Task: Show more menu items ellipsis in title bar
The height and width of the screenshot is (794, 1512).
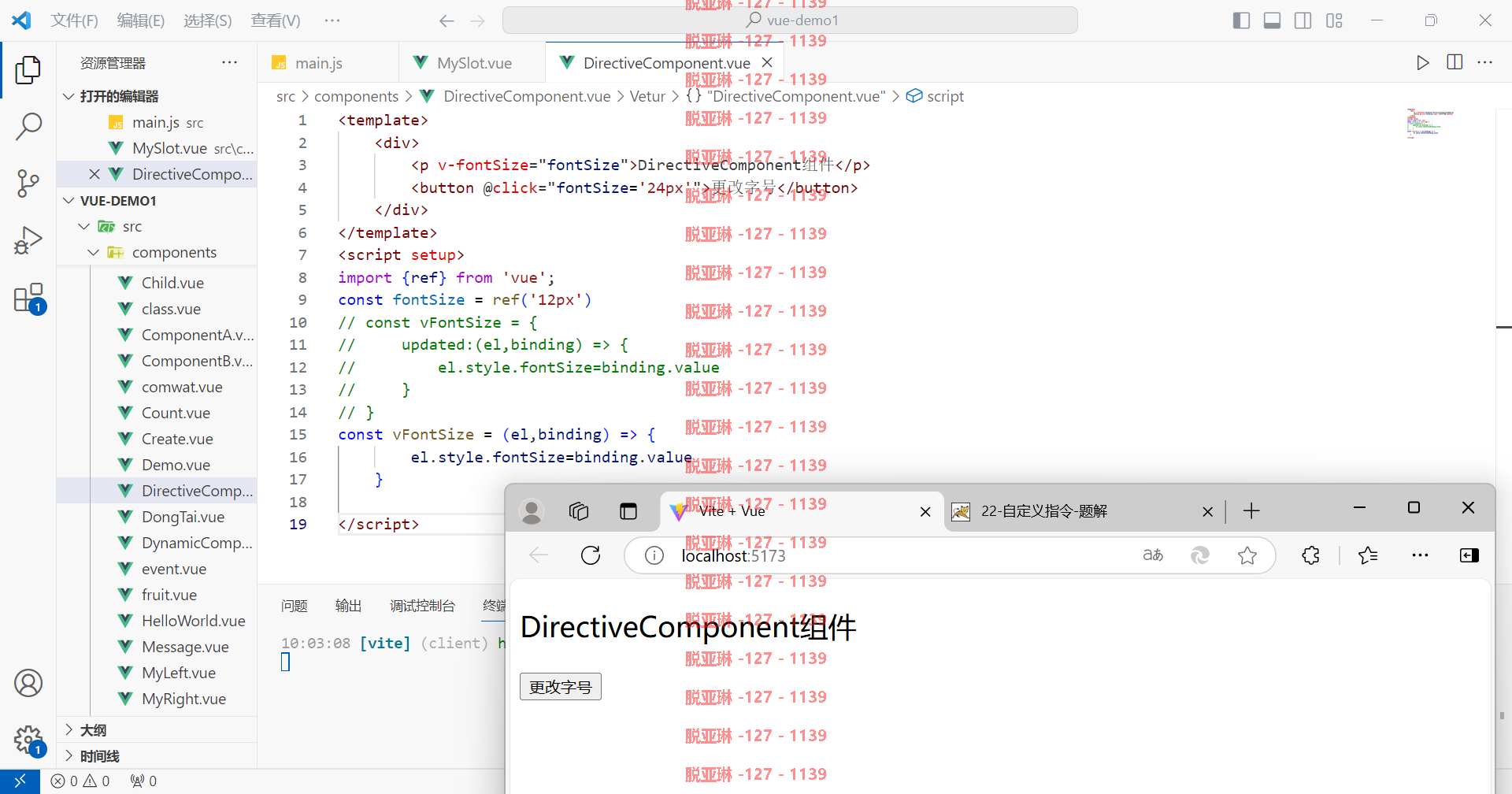Action: tap(332, 20)
